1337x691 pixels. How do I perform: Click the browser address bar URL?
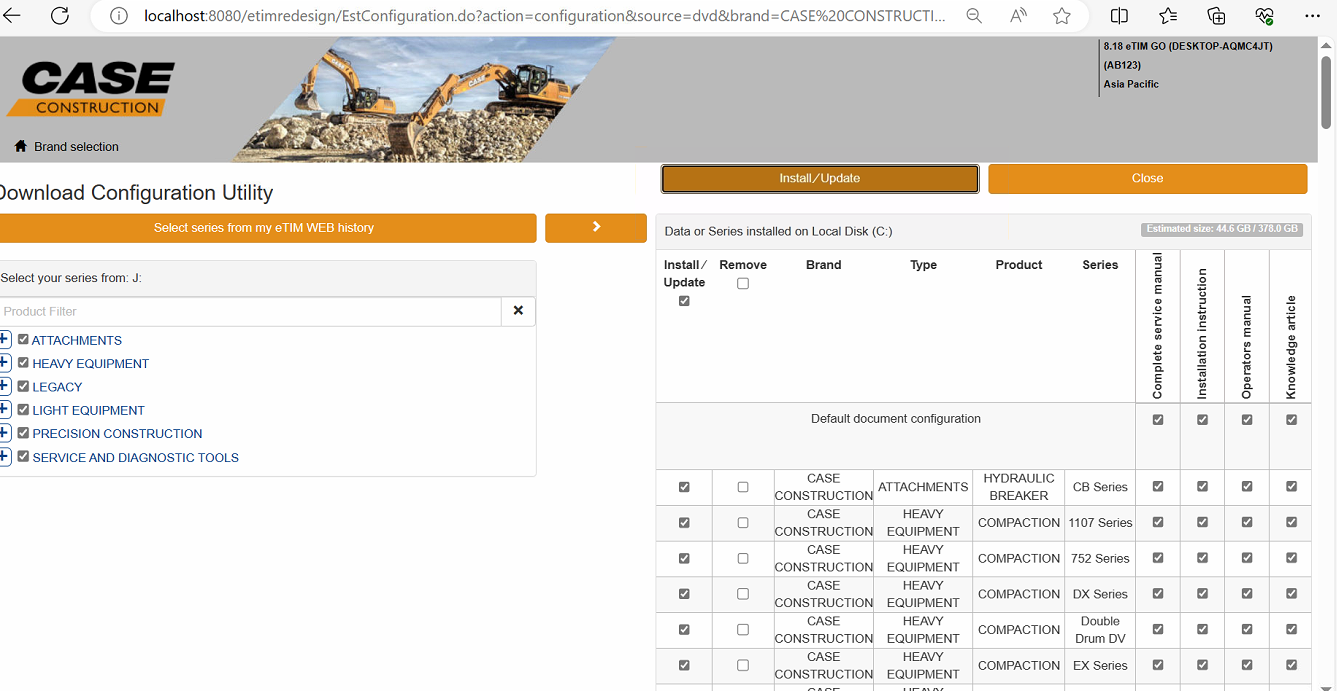click(543, 16)
